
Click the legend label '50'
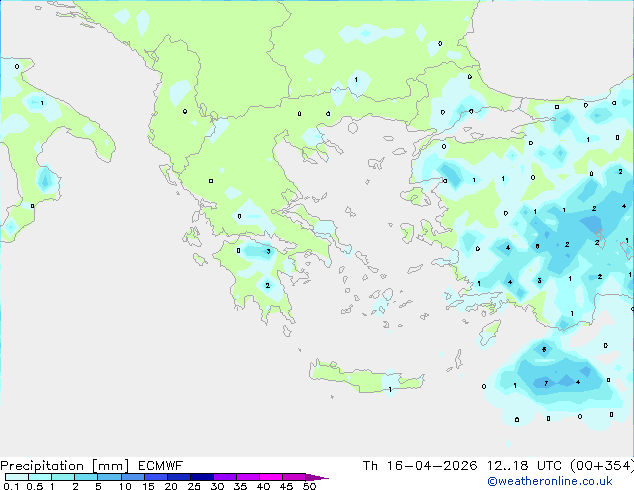309,486
